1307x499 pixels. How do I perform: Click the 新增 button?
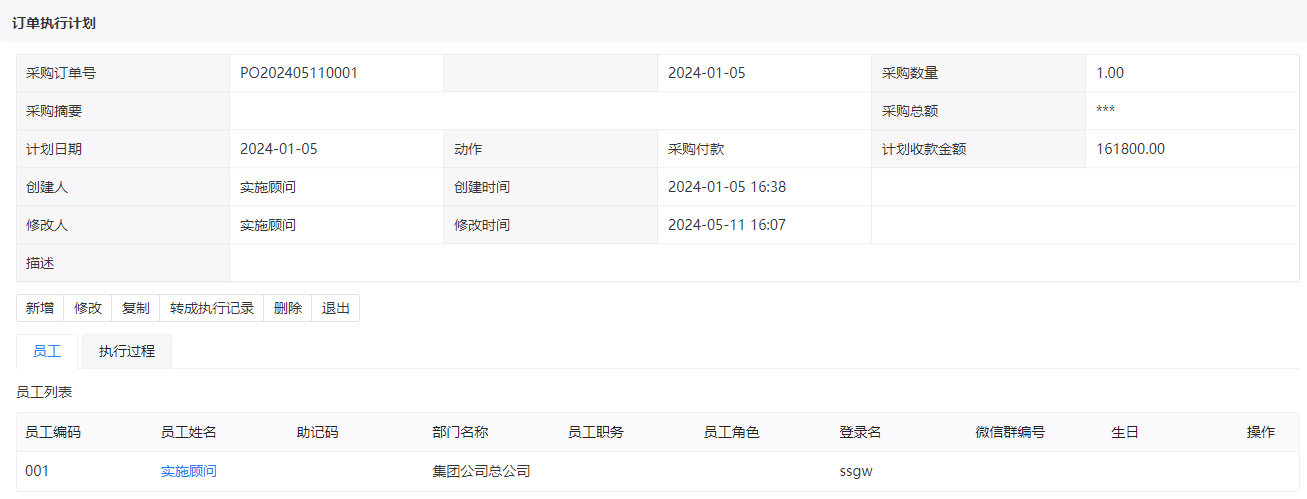click(40, 308)
